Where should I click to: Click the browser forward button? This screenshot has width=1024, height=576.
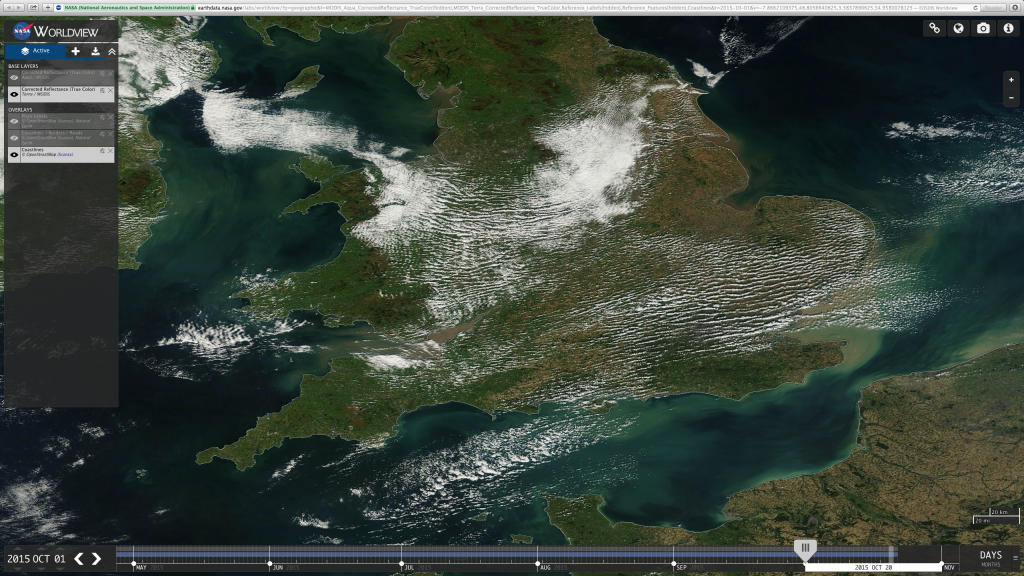pyautogui.click(x=20, y=7)
